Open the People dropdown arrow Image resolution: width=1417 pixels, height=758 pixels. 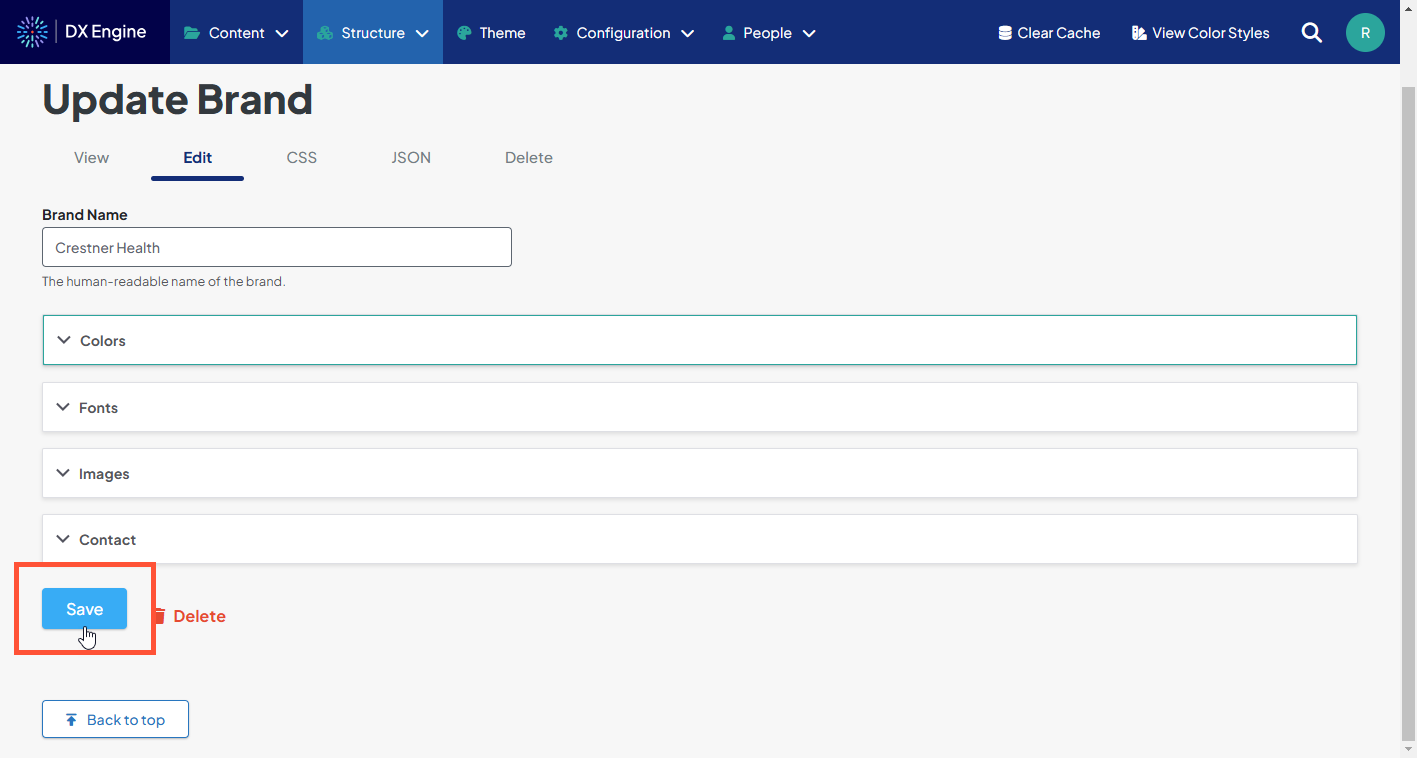coord(809,33)
